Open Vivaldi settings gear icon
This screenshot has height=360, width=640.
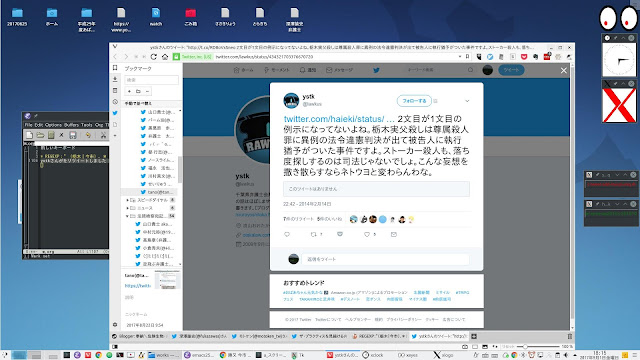(x=115, y=325)
